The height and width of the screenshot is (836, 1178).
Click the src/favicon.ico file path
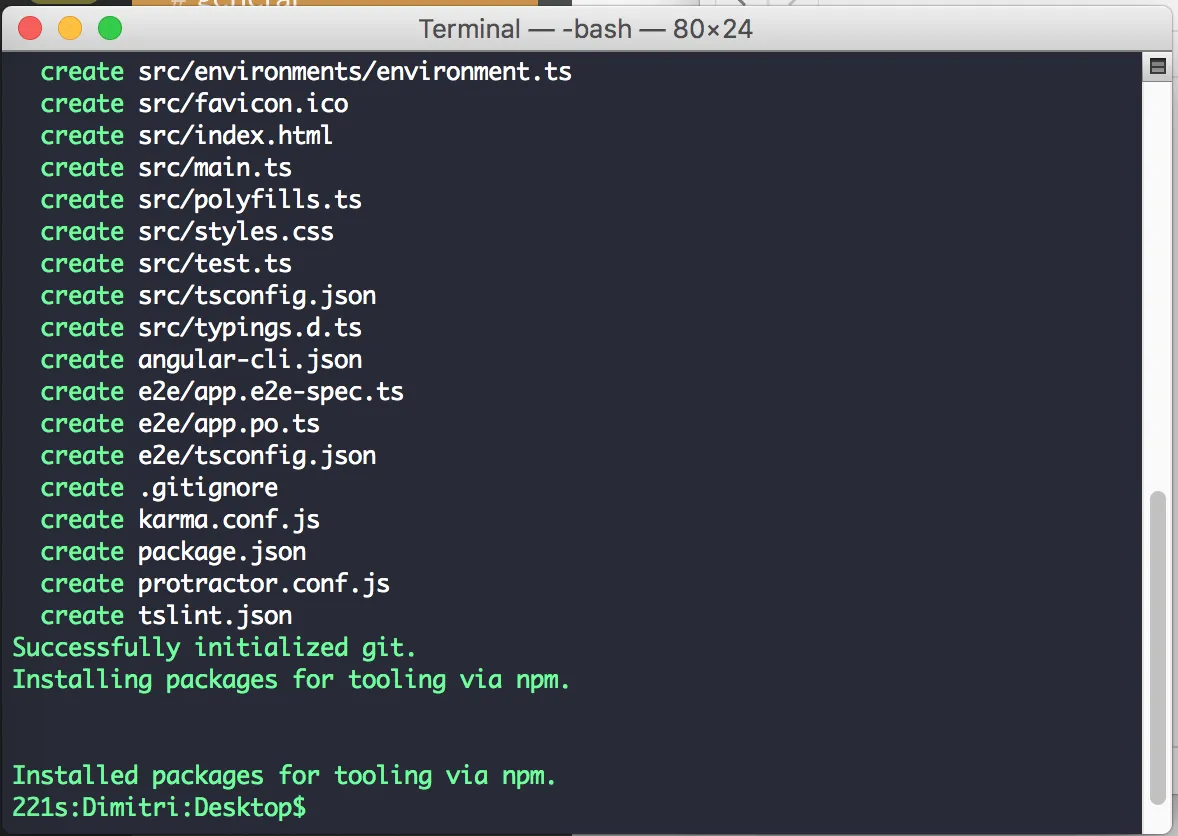243,104
